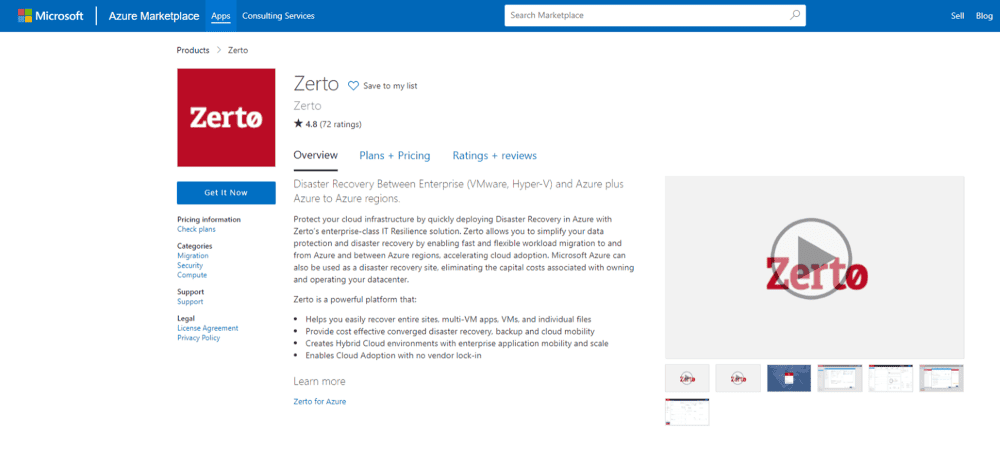Play the Zerto overview video
The image size is (1000, 467).
coord(814,267)
